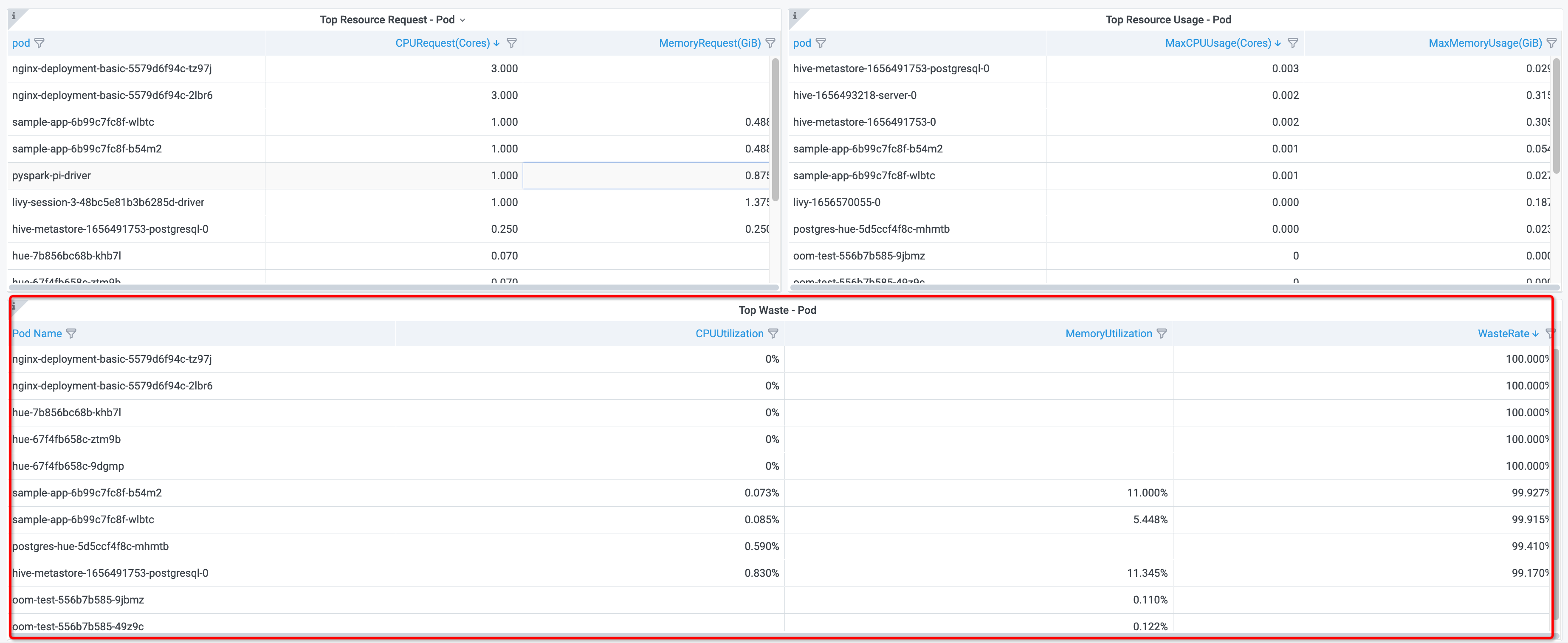Toggle sort on CPURequest(Cores) header
1568x643 pixels.
(443, 43)
